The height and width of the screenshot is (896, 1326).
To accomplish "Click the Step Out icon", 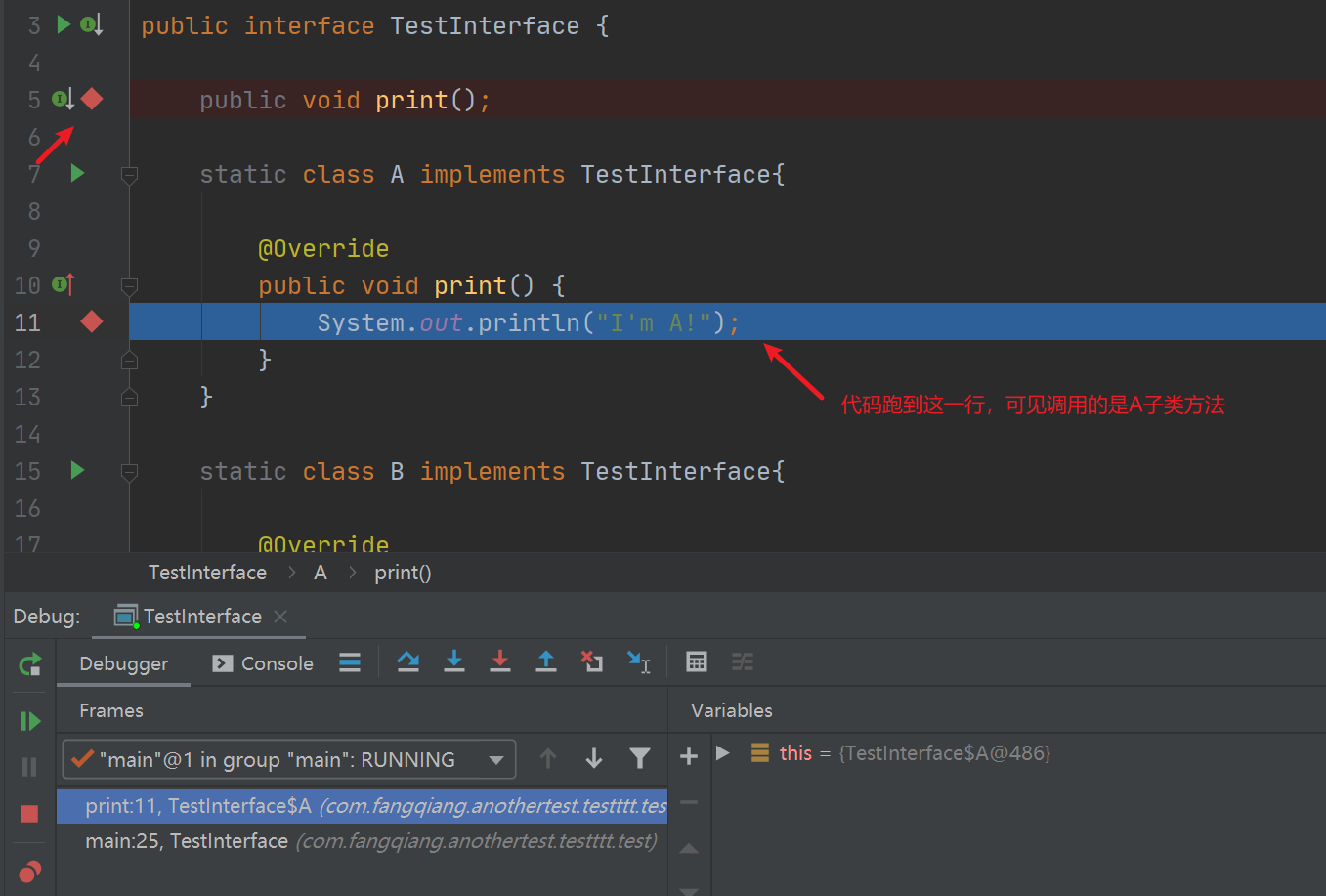I will point(546,662).
